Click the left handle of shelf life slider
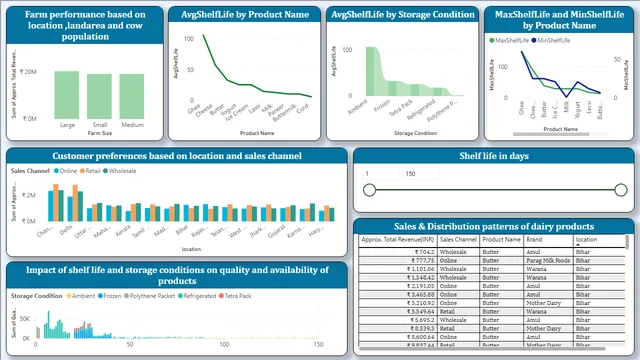The height and width of the screenshot is (360, 640). 369,190
